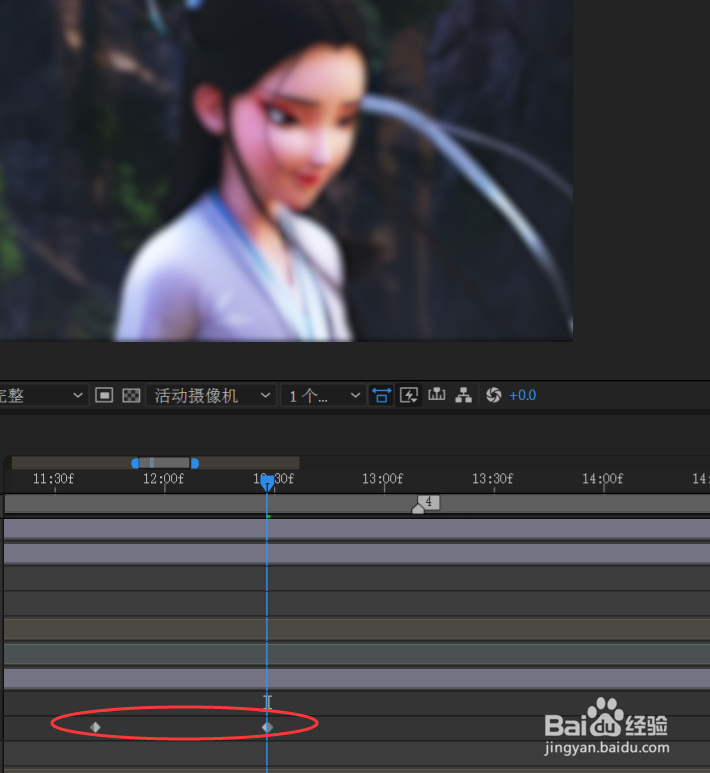Select the brown layer bar in timeline

(x=357, y=629)
